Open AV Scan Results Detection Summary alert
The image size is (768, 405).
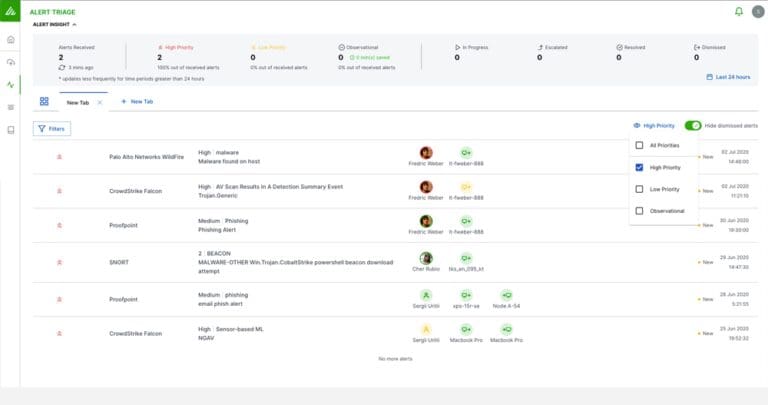395,191
